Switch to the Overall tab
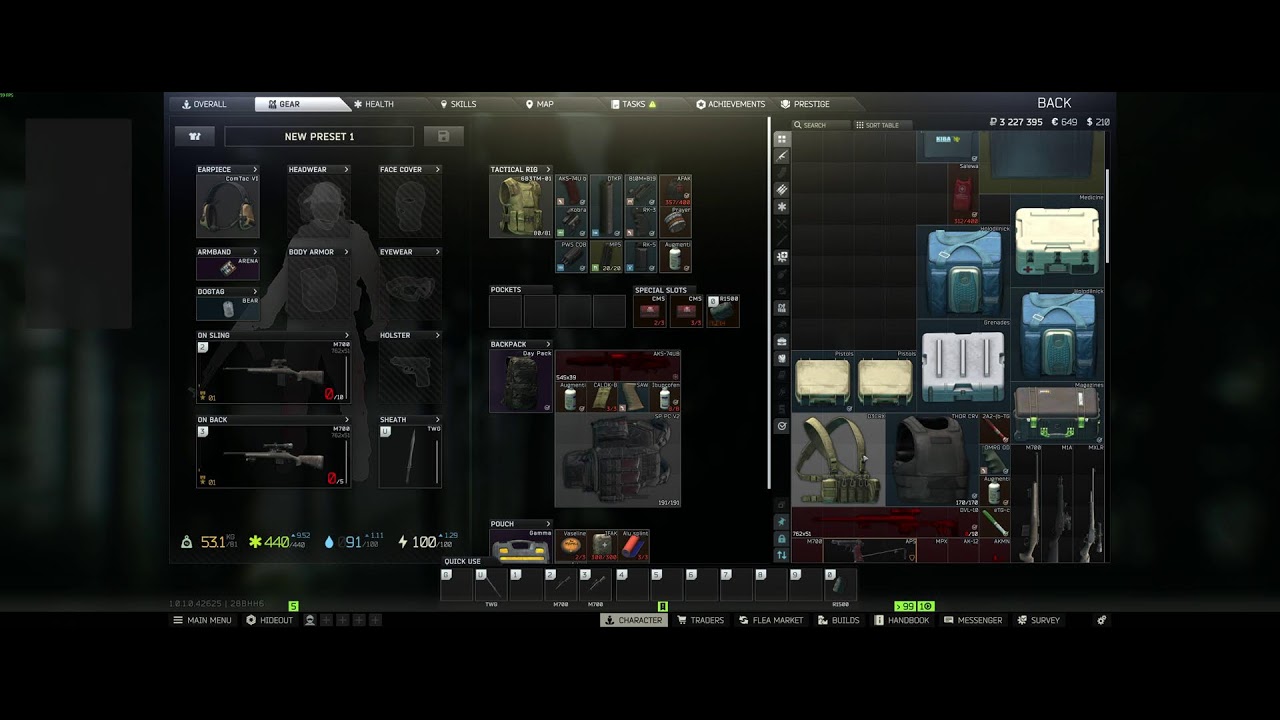The width and height of the screenshot is (1280, 720). click(204, 104)
